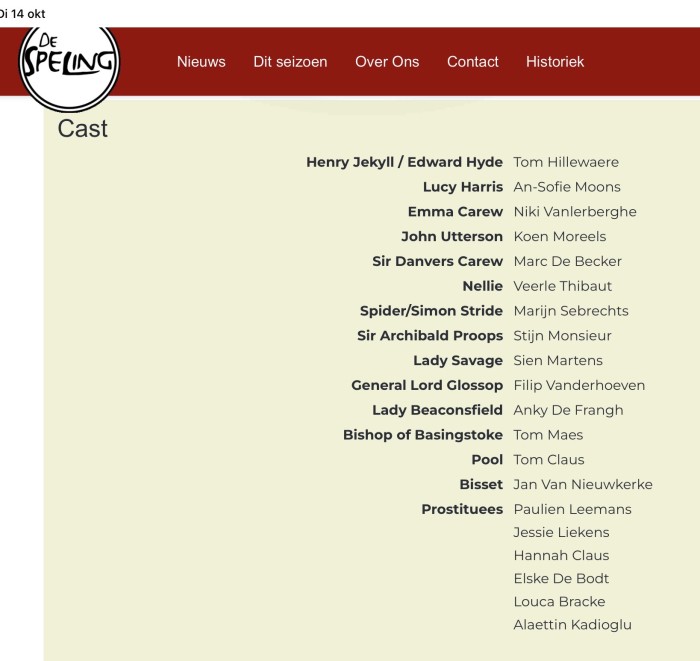Select the Historiek menu item
The height and width of the screenshot is (661, 700).
click(555, 62)
